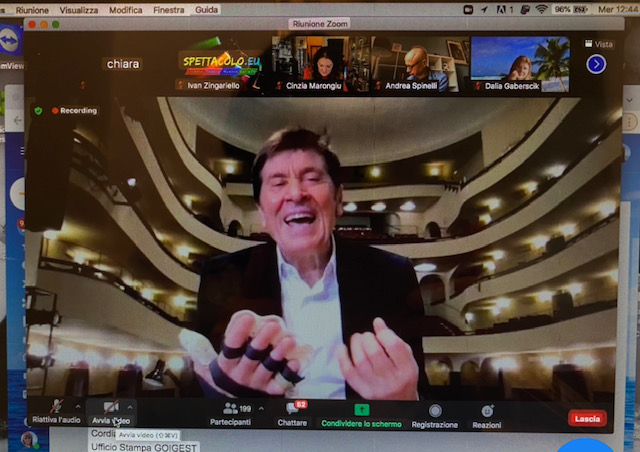
Task: Click the green shield encryption icon
Action: pyautogui.click(x=38, y=111)
